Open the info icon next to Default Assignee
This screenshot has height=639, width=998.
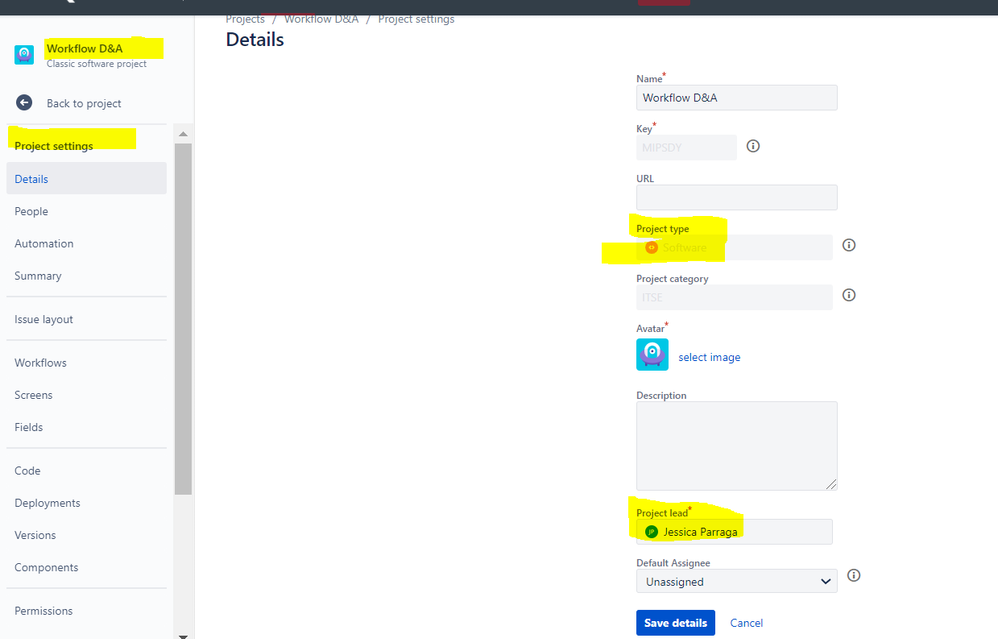pos(854,575)
